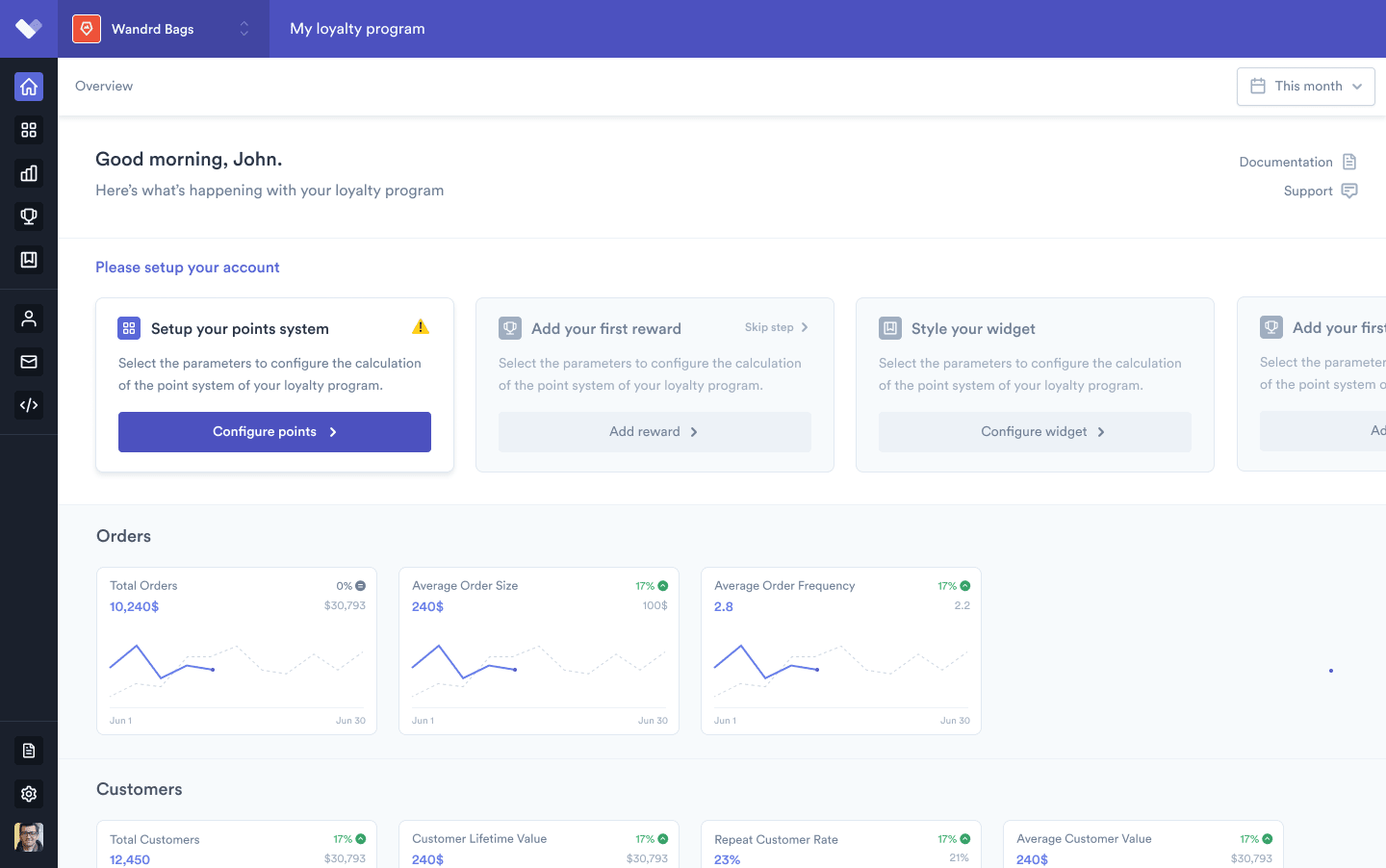Click the Setup your points system title
Screen dimensions: 1386x868
(x=240, y=329)
